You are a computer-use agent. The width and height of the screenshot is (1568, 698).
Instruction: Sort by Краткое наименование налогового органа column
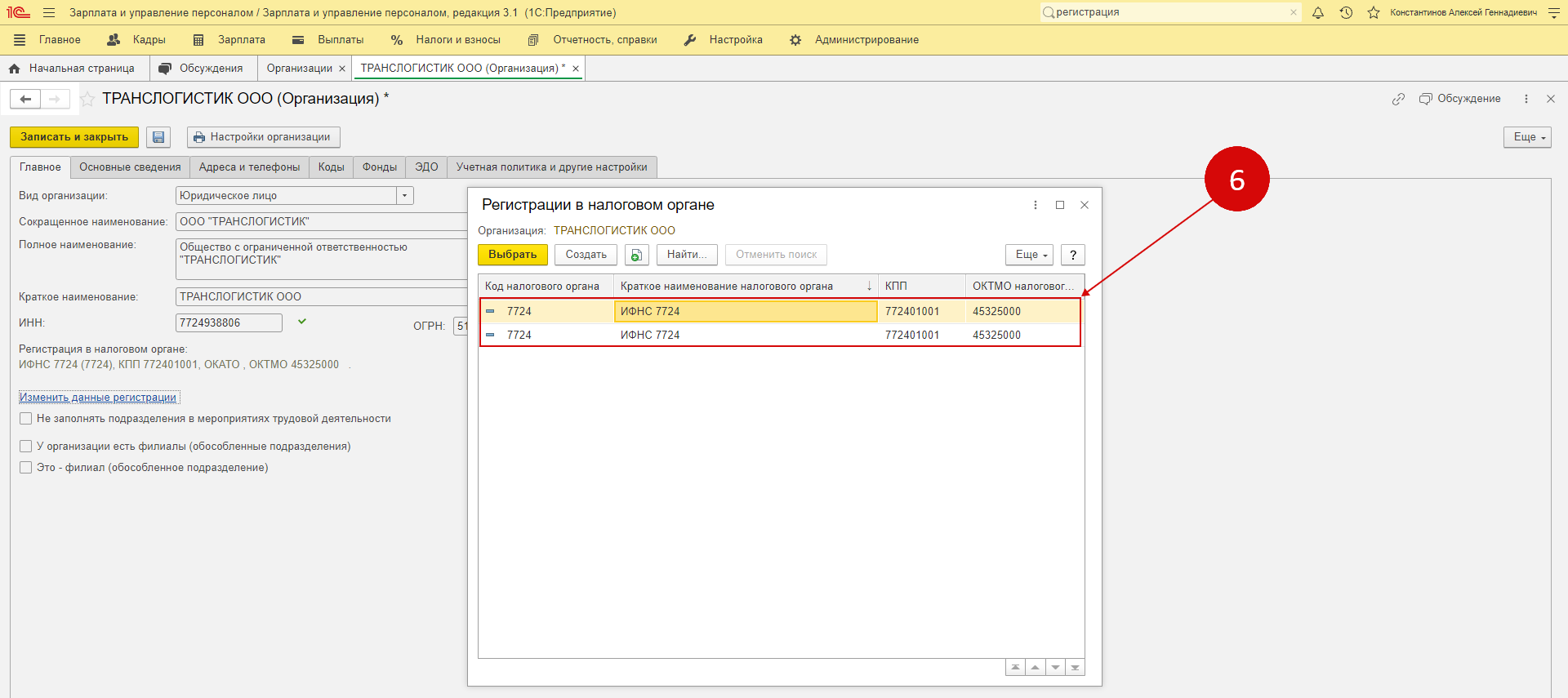click(746, 286)
